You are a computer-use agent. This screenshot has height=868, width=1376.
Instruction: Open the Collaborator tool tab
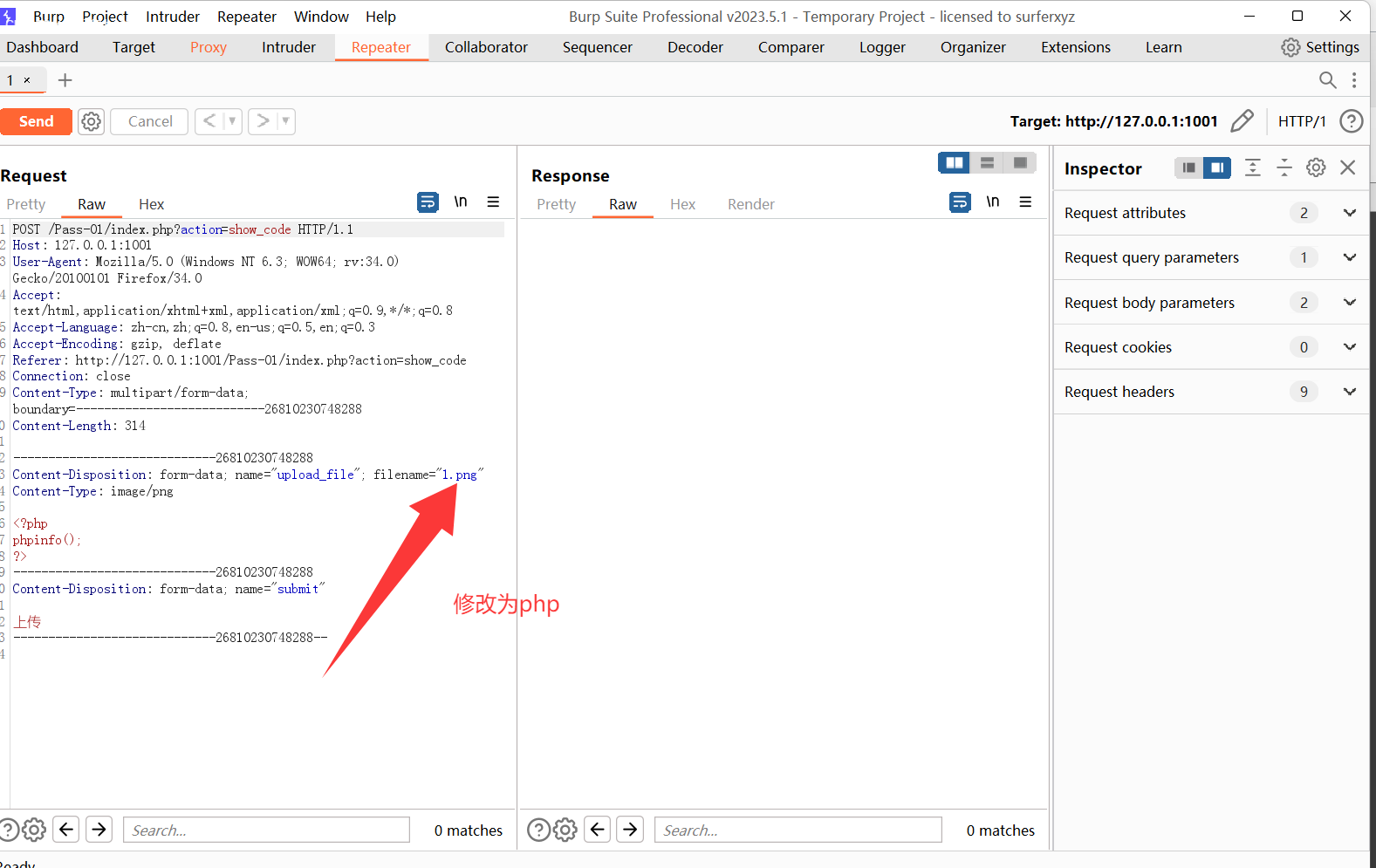[486, 47]
